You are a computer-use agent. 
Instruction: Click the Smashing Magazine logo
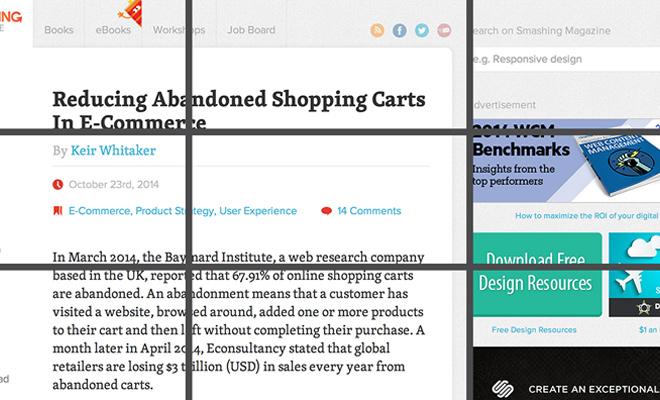pyautogui.click(x=14, y=22)
